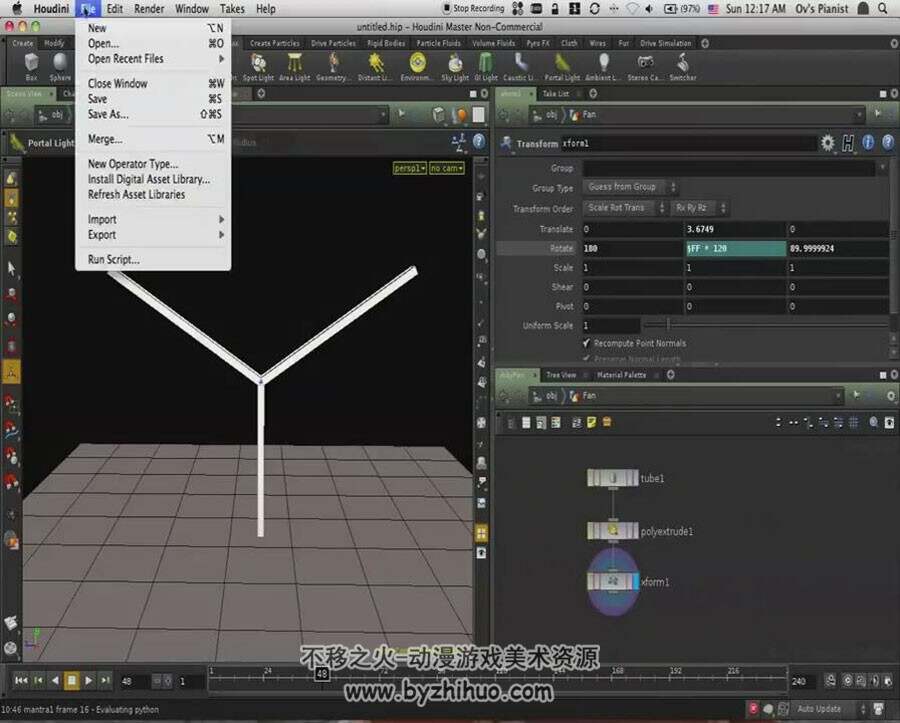Select New Operator Type menu item
Image resolution: width=900 pixels, height=723 pixels.
point(153,164)
